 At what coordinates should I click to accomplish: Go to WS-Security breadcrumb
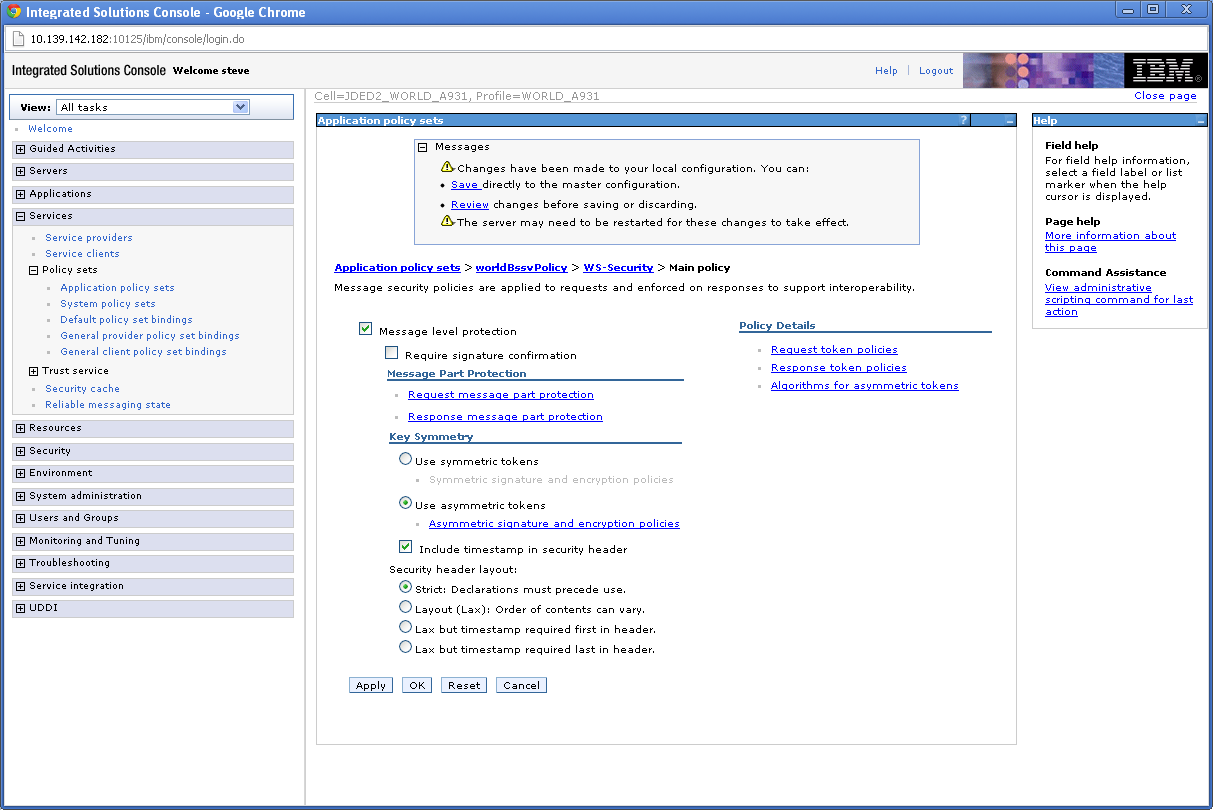coord(618,268)
